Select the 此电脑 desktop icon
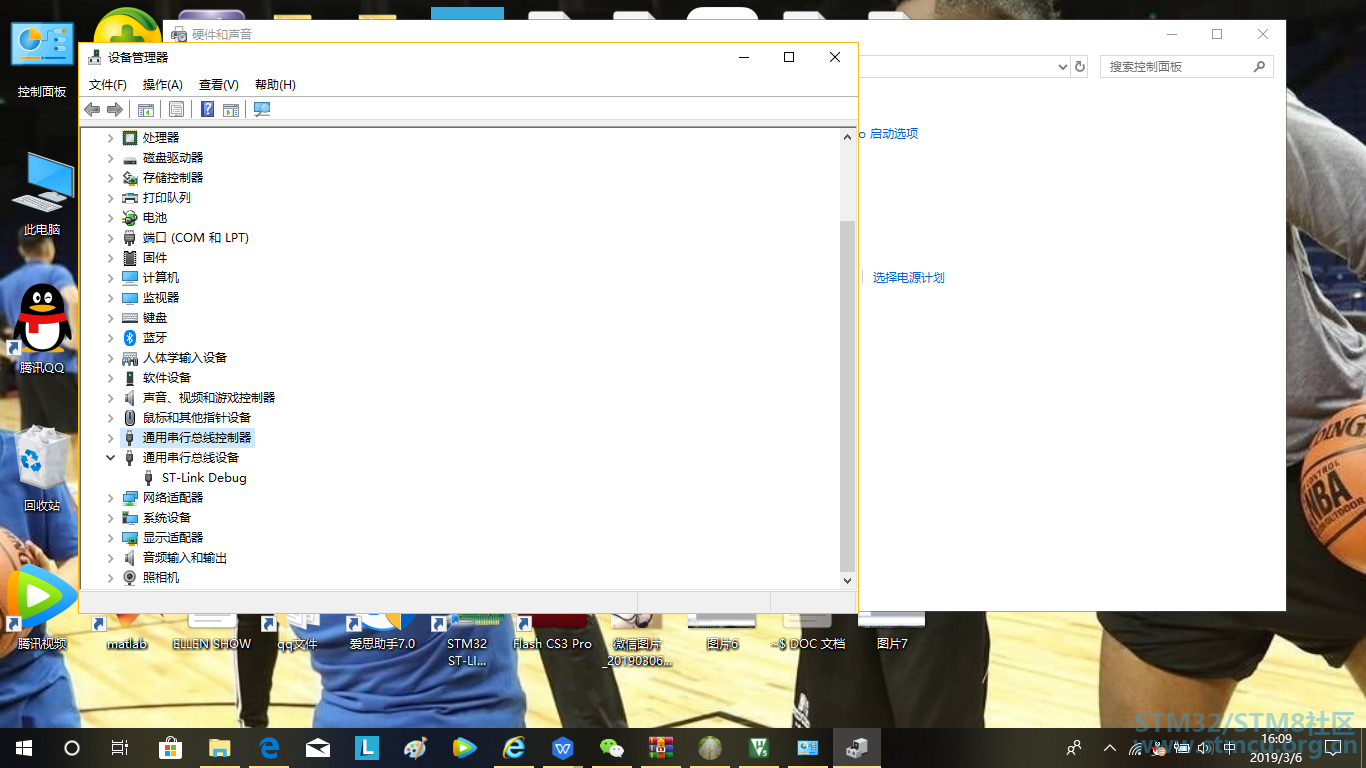Image resolution: width=1366 pixels, height=768 pixels. [42, 183]
